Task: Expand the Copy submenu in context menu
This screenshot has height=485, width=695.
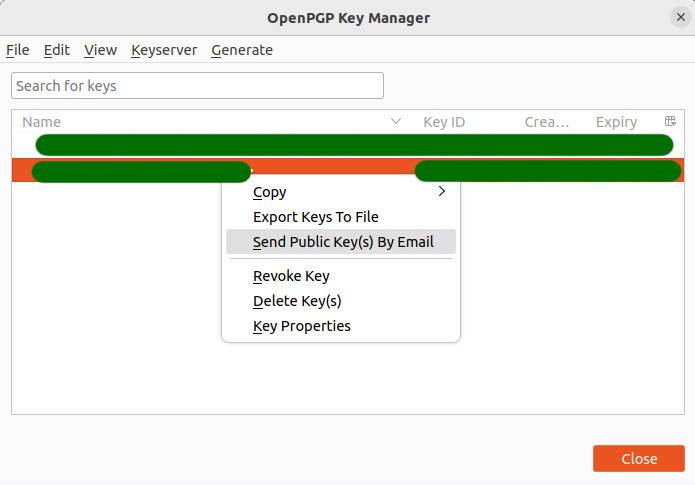Action: (x=340, y=192)
